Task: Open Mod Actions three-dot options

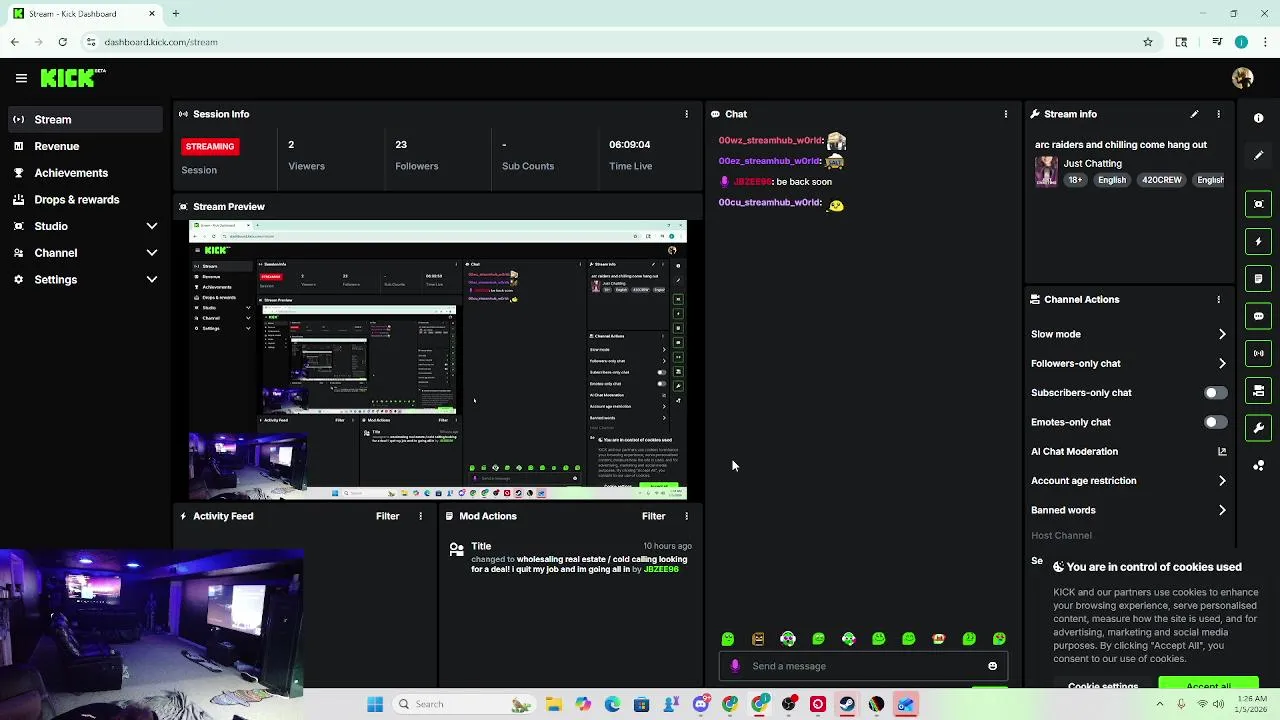Action: 686,516
